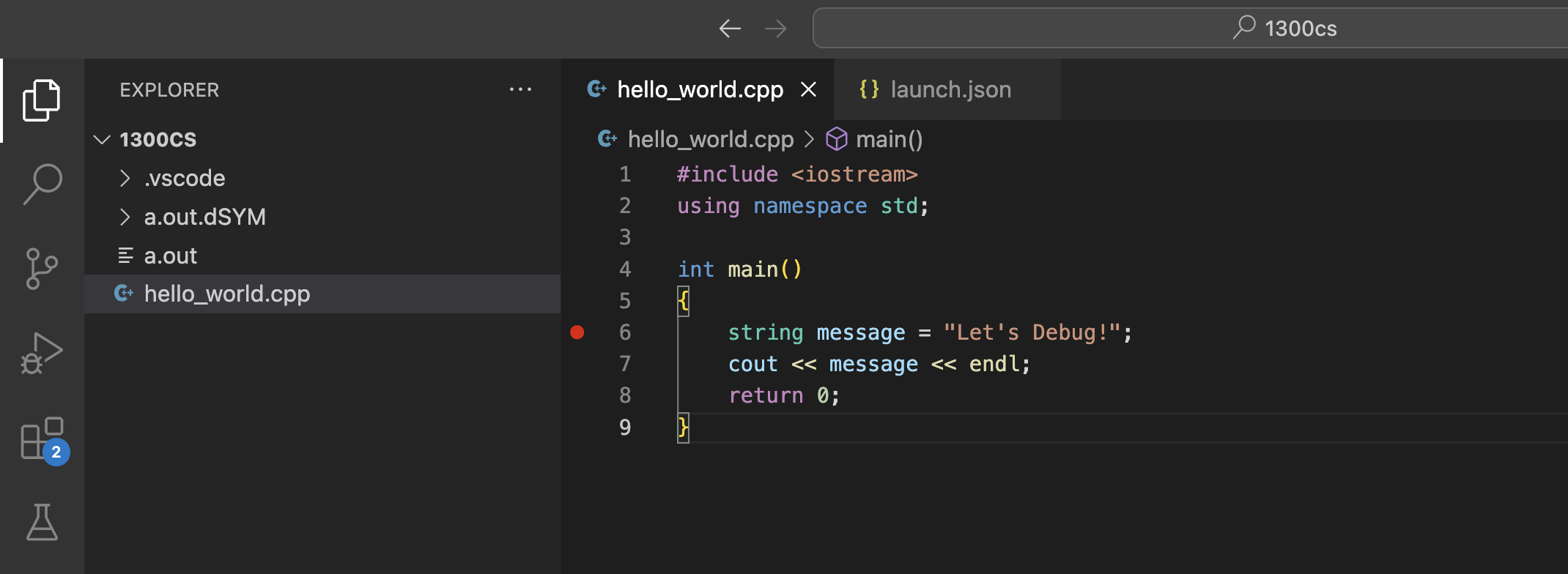Click '<iostream>' on line 1
The image size is (1568, 574).
coord(854,174)
